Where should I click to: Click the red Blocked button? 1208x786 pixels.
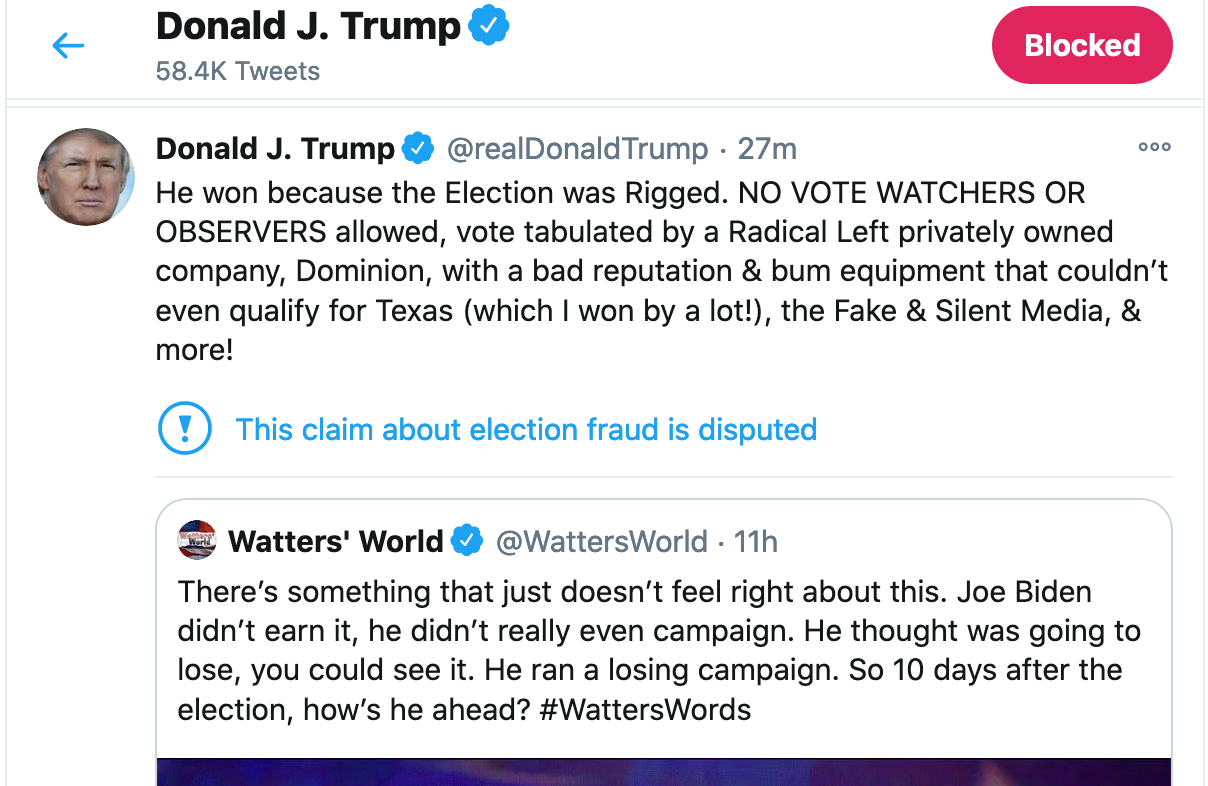[1082, 46]
